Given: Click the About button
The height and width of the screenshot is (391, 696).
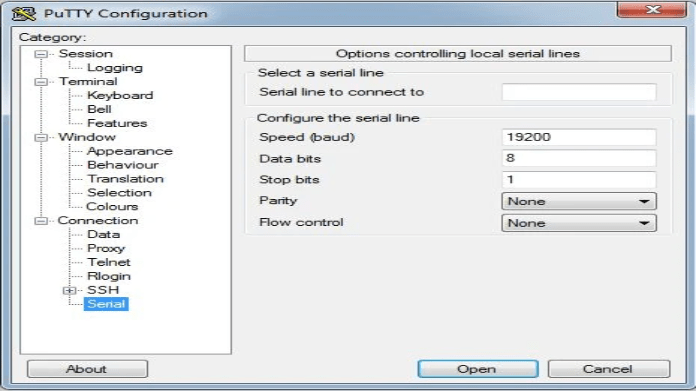Looking at the screenshot, I should pos(87,369).
